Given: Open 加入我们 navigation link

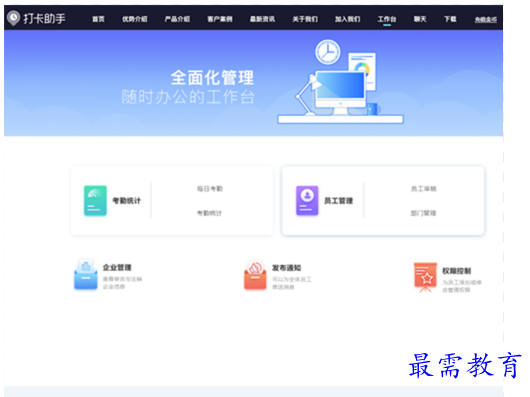Looking at the screenshot, I should (347, 19).
